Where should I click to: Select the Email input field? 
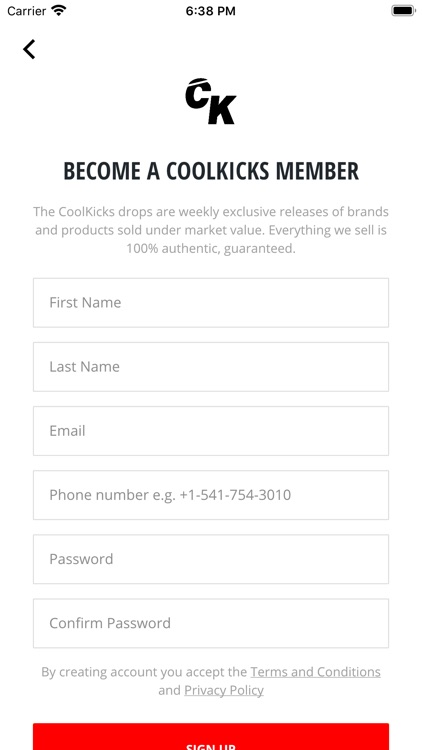click(211, 431)
